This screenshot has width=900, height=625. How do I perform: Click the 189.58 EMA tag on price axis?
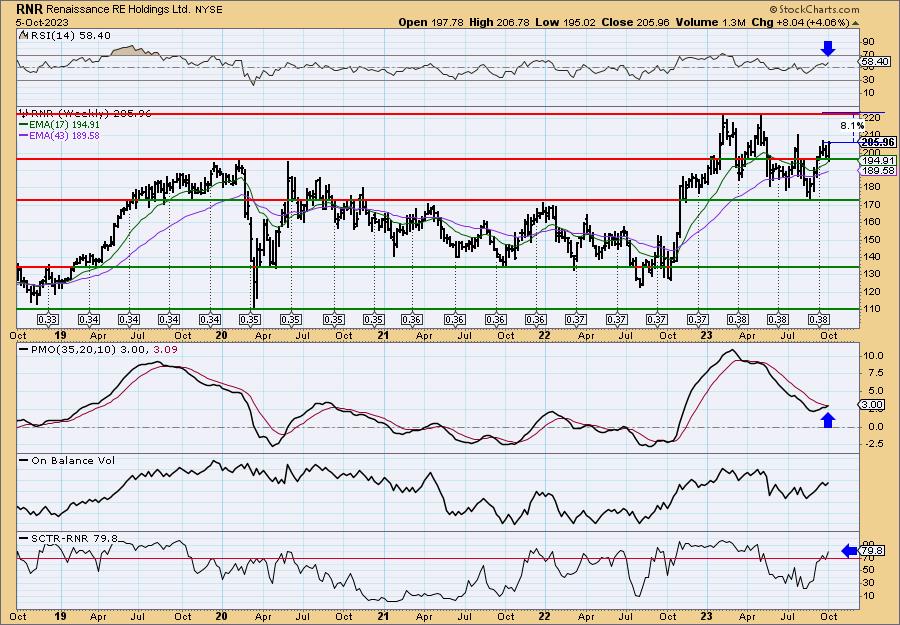point(876,170)
